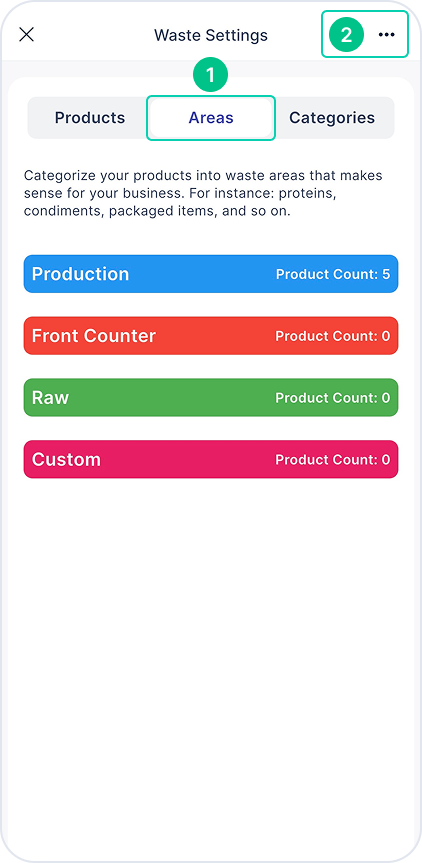
Task: Click Product Count: 0 on Custom row
Action: tap(333, 459)
